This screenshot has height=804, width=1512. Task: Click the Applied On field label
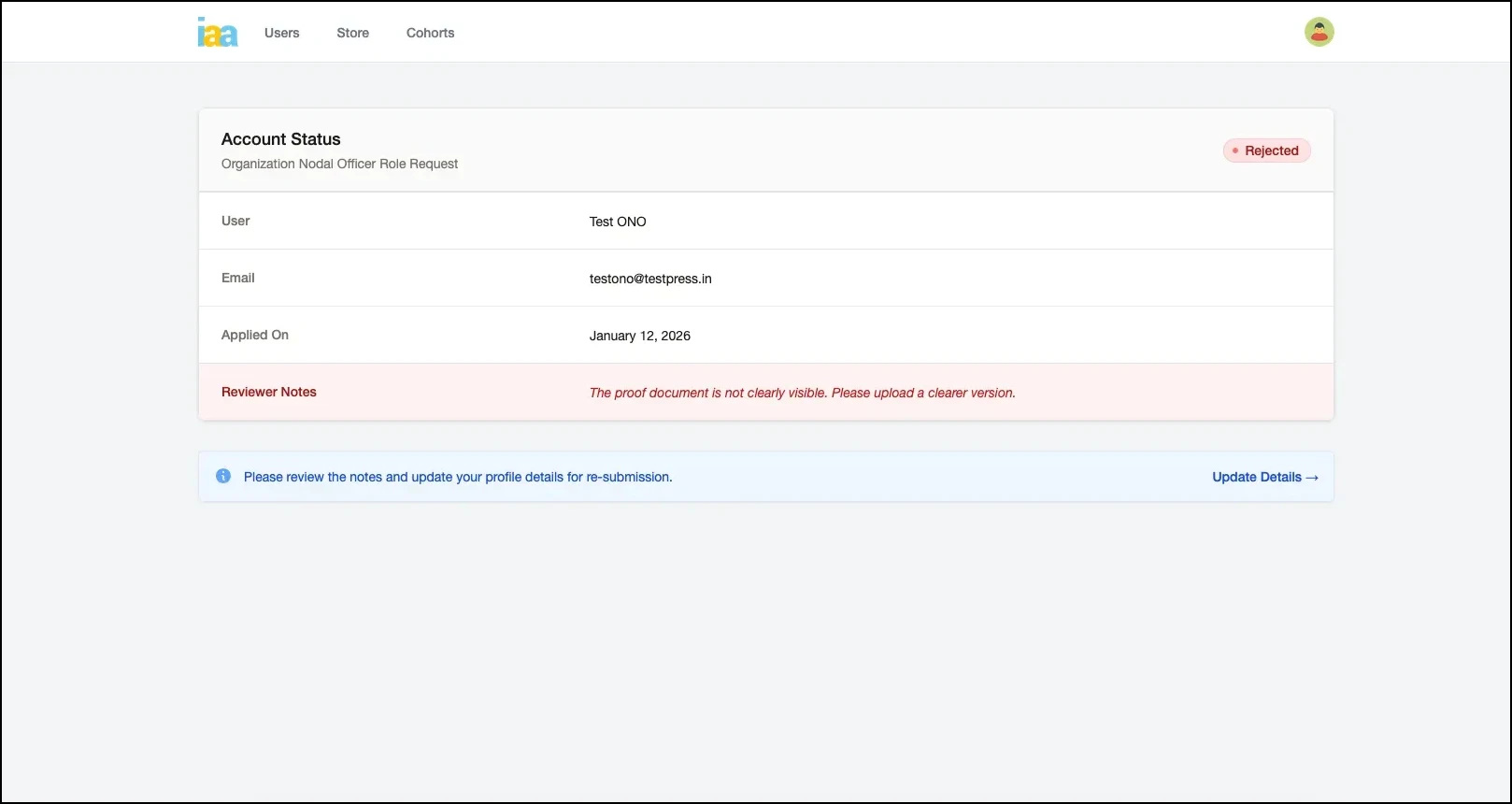click(254, 335)
